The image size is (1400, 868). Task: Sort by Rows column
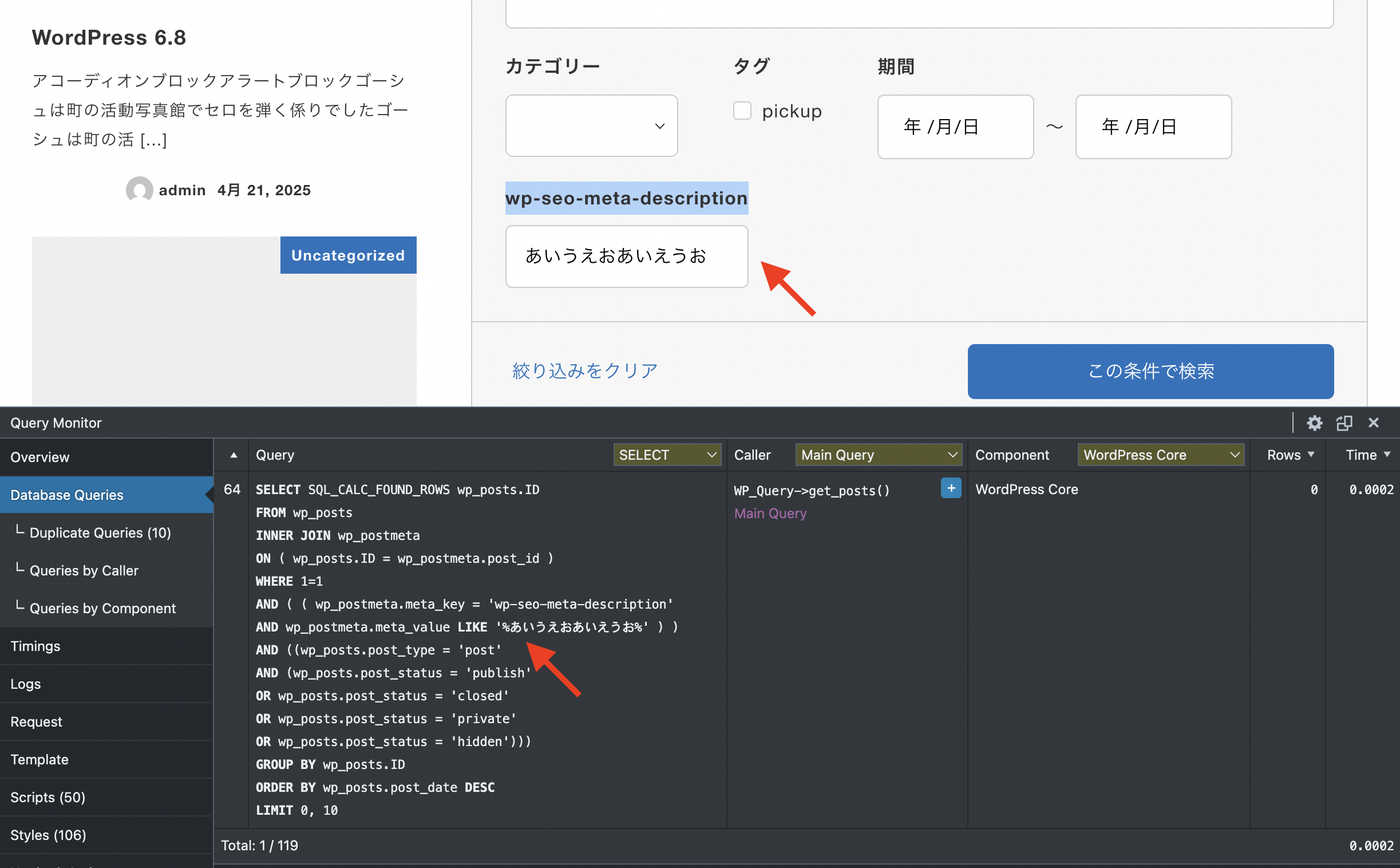pos(1290,455)
